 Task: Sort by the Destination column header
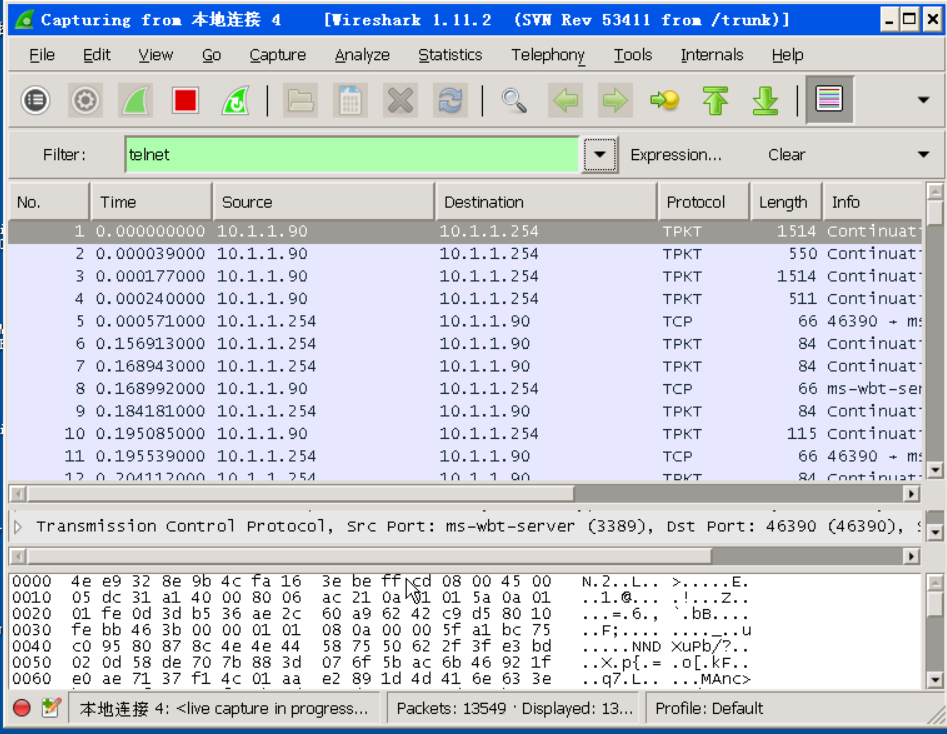(546, 202)
